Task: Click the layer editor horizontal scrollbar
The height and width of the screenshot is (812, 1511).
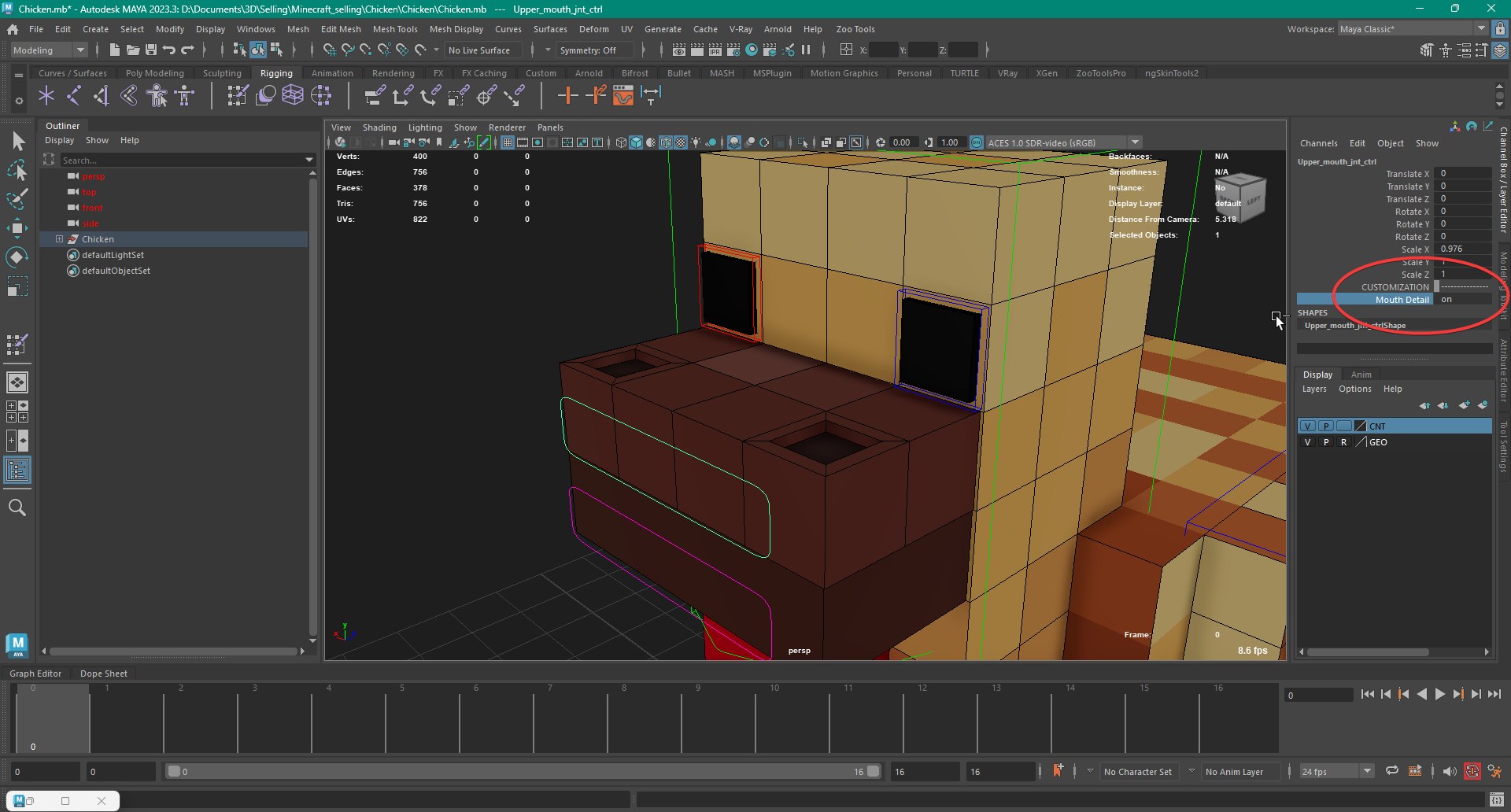Action: (1369, 651)
